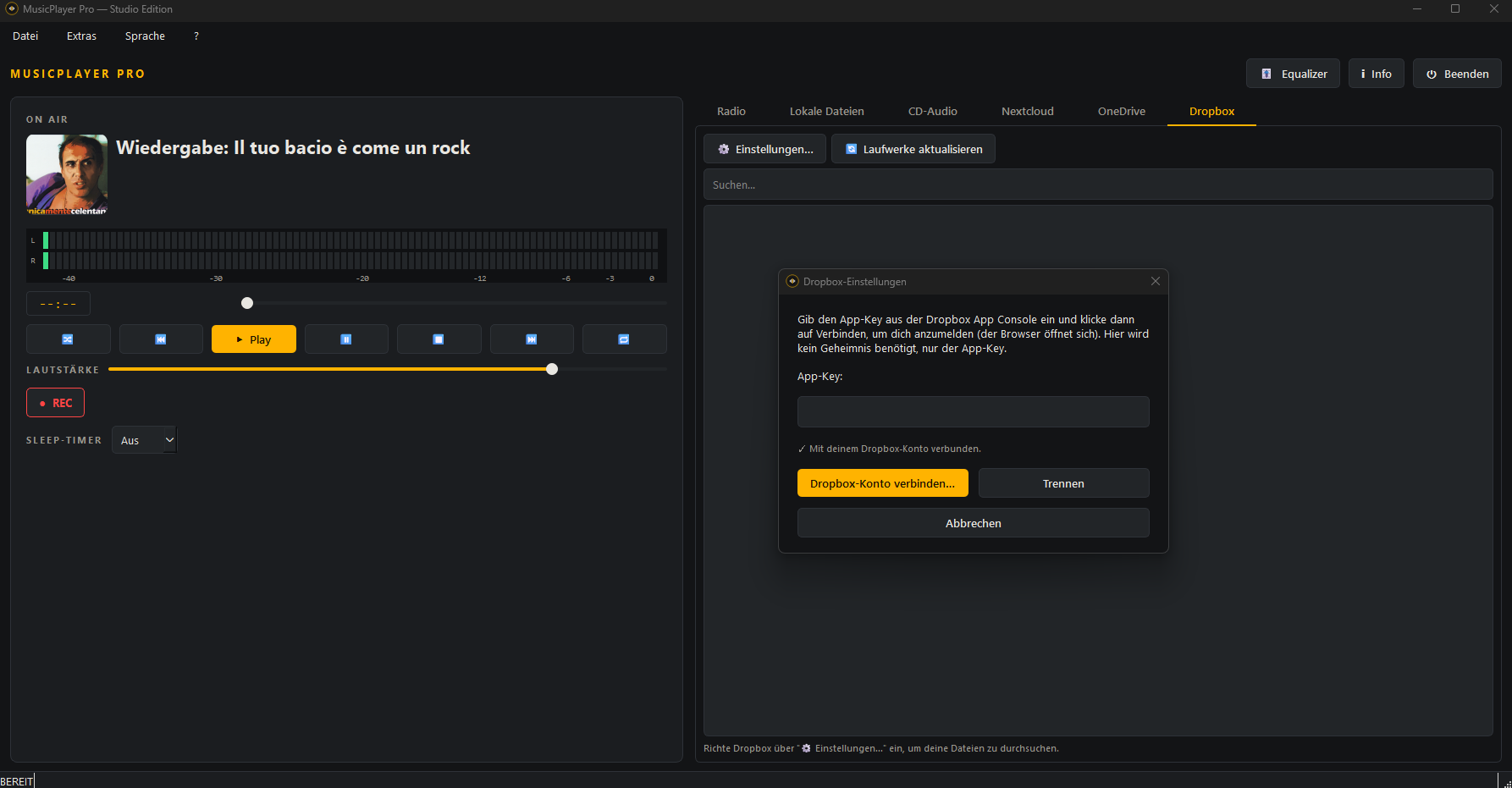
Task: Stop playback with the stop button
Action: pyautogui.click(x=439, y=339)
